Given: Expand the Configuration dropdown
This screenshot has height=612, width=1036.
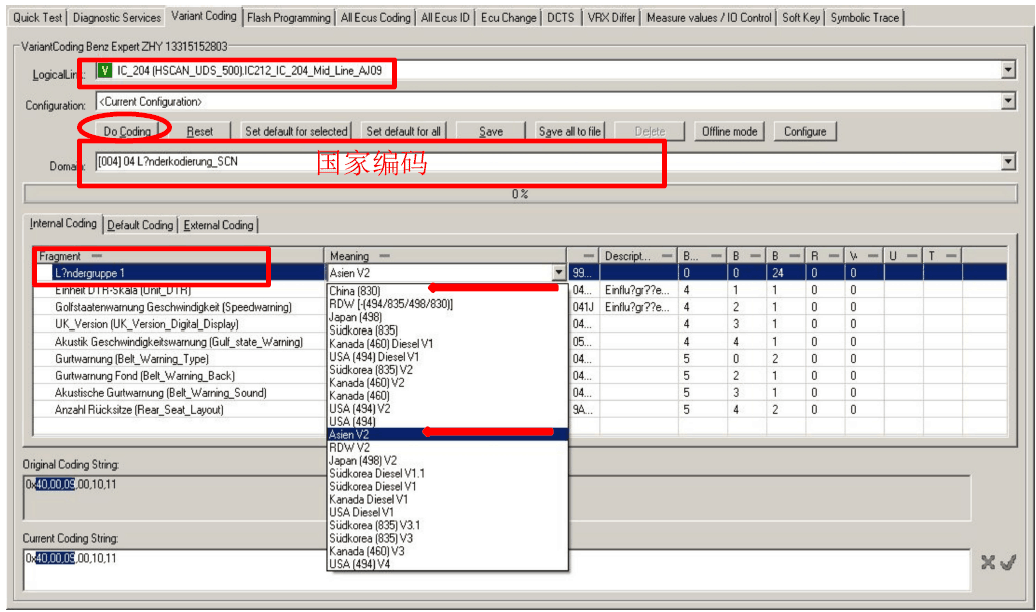Looking at the screenshot, I should (x=1008, y=101).
